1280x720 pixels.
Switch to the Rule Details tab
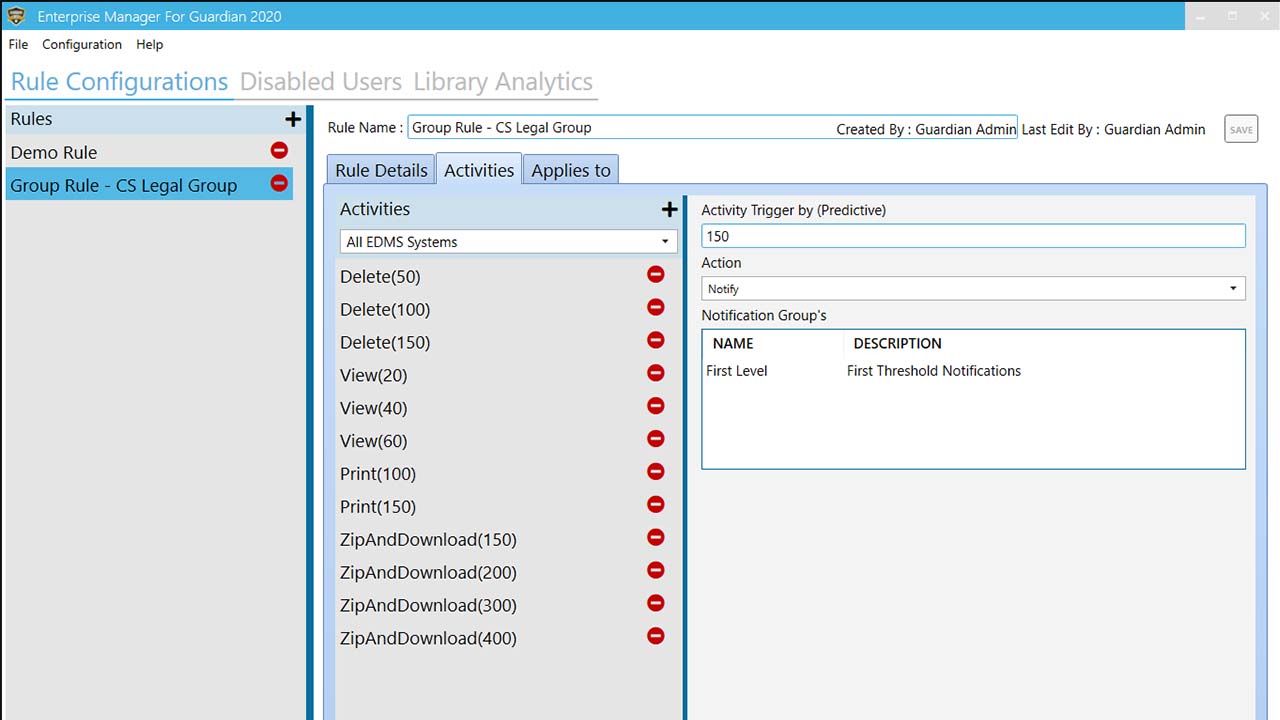coord(381,170)
